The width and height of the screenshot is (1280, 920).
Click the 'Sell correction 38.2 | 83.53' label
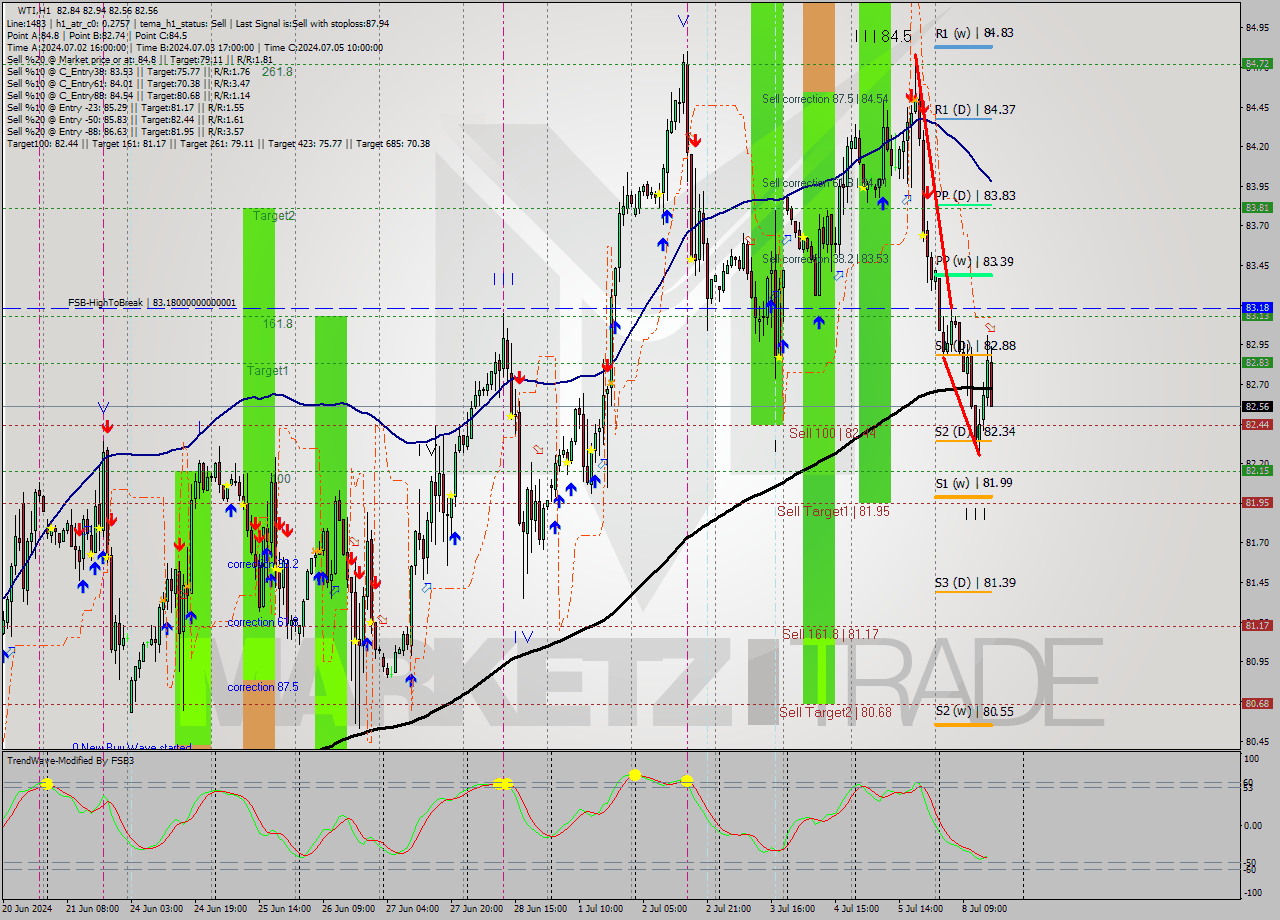click(825, 259)
